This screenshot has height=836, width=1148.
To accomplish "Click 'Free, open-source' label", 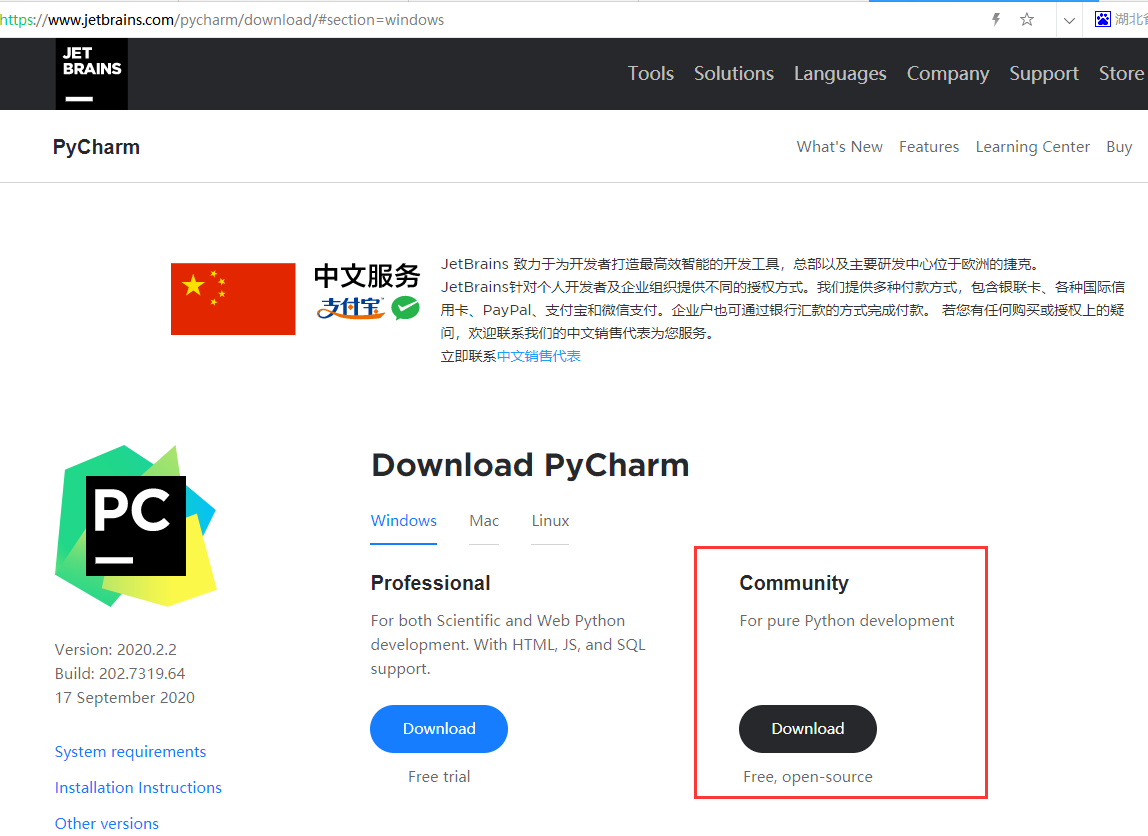I will 808,777.
